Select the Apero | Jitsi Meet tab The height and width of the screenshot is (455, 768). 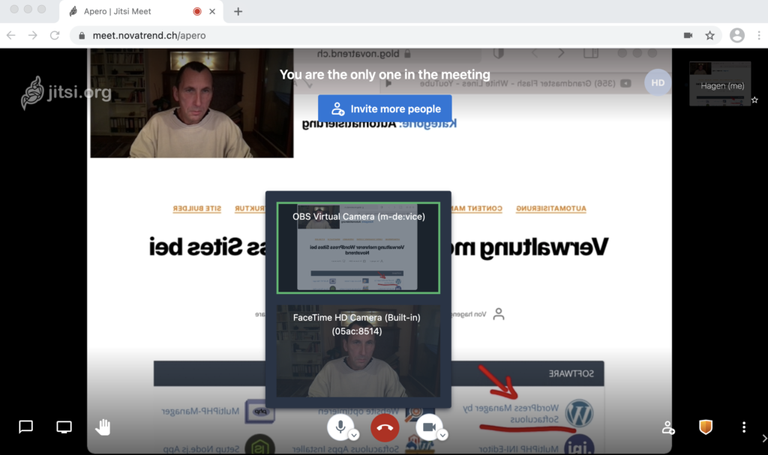coord(141,11)
